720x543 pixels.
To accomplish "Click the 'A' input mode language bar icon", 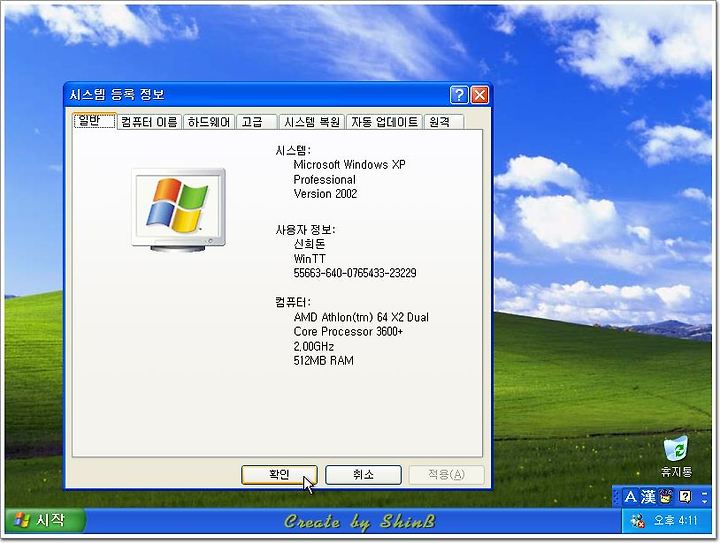I will [630, 497].
